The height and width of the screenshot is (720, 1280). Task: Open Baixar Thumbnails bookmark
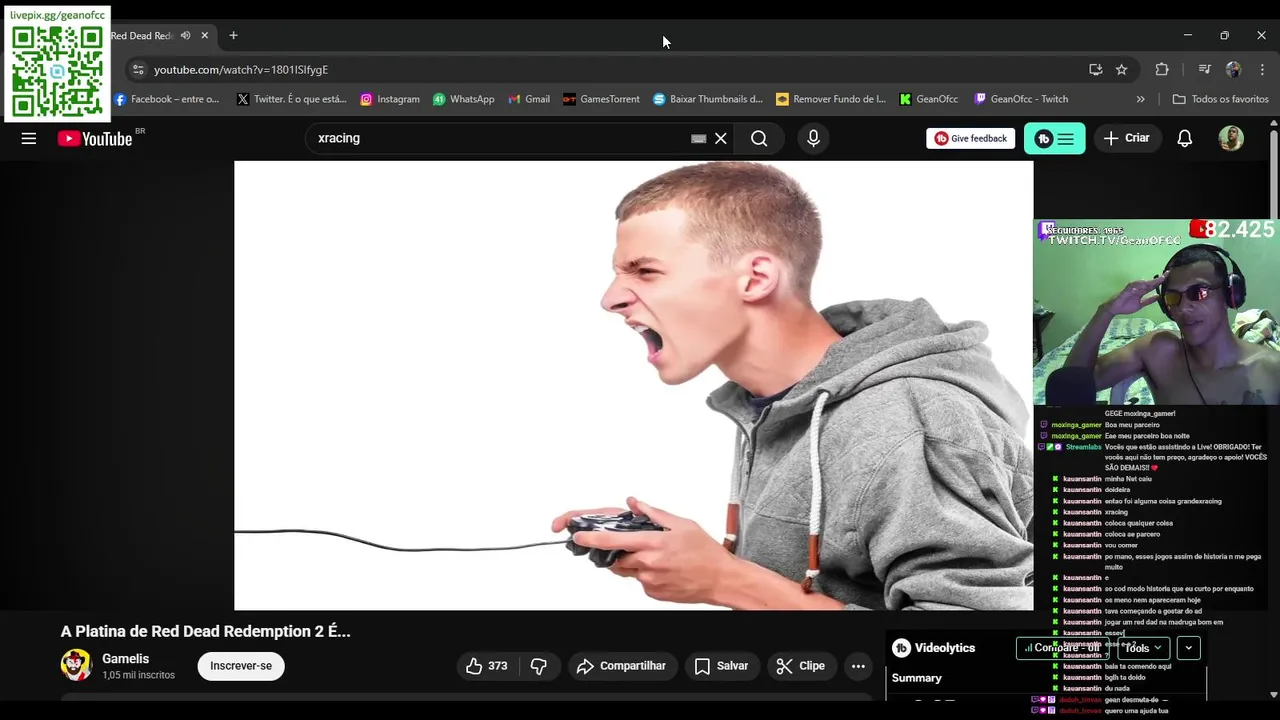pyautogui.click(x=708, y=99)
